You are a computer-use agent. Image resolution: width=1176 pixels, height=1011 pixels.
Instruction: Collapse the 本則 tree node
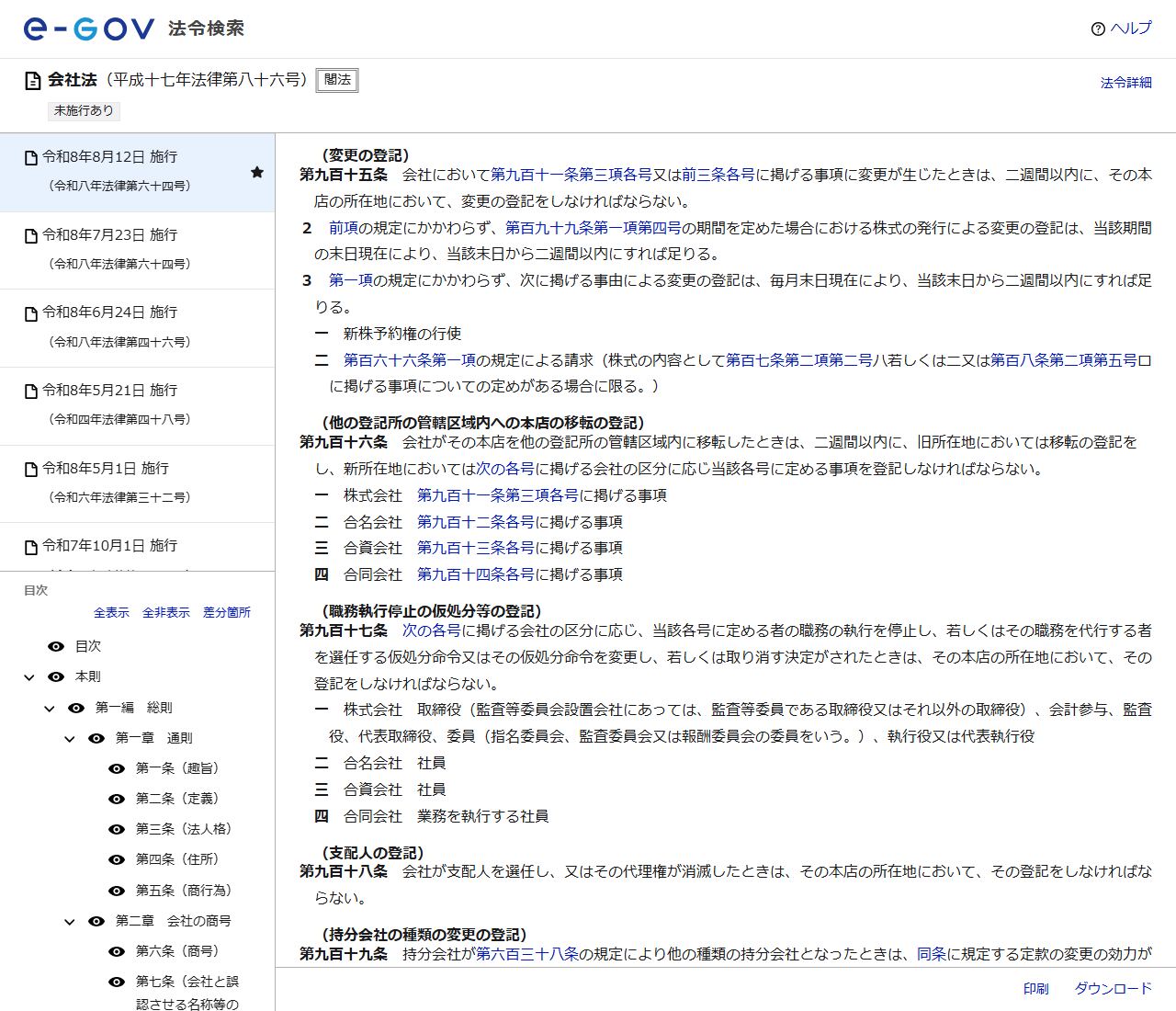tap(29, 677)
